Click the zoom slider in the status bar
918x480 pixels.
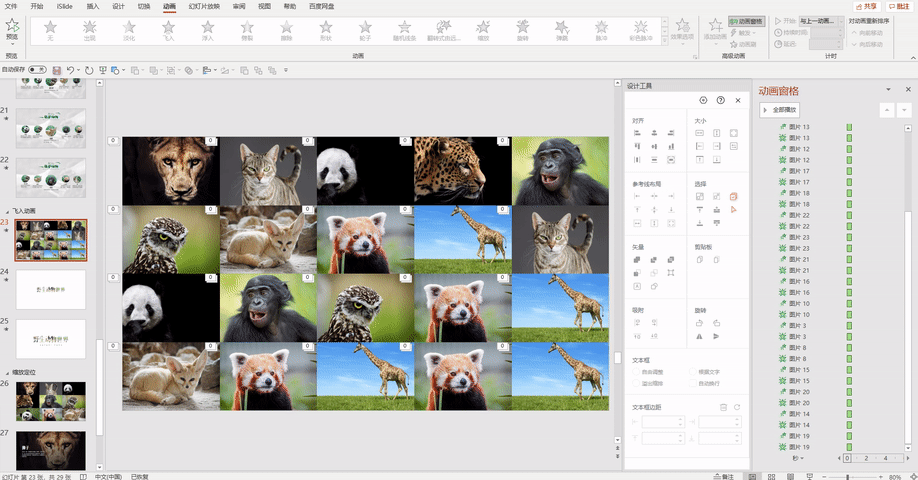point(850,477)
